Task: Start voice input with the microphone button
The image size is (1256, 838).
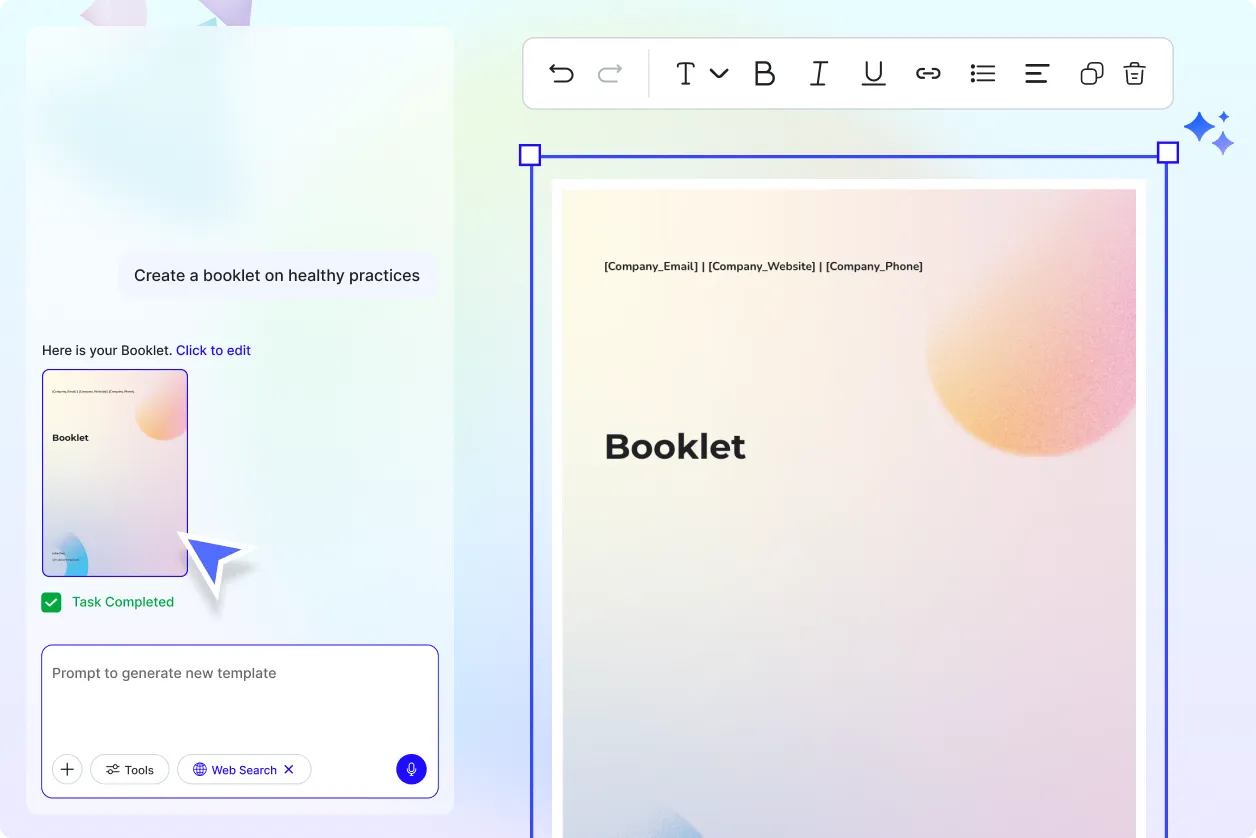Action: [x=411, y=769]
